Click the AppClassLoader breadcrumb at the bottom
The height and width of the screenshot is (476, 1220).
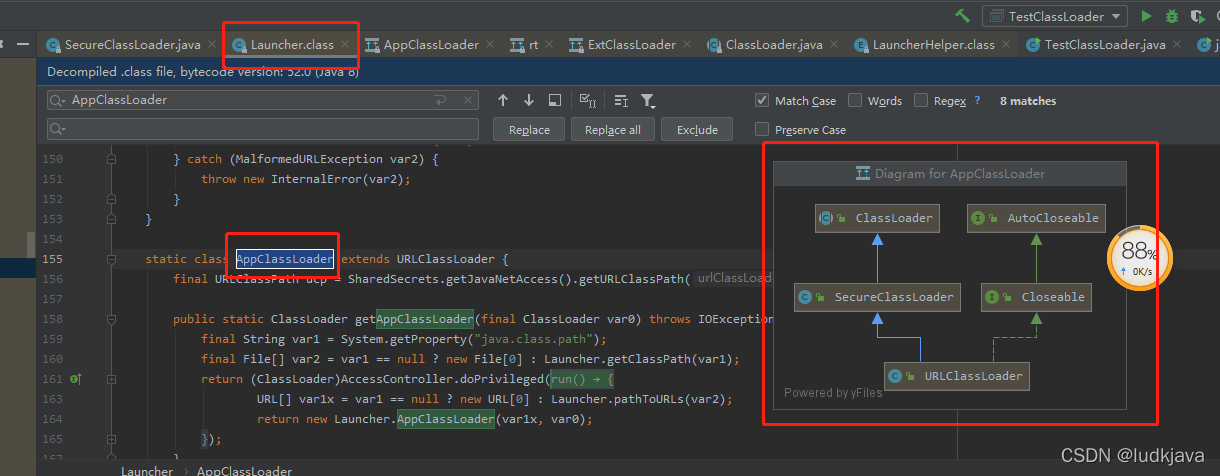[244, 471]
